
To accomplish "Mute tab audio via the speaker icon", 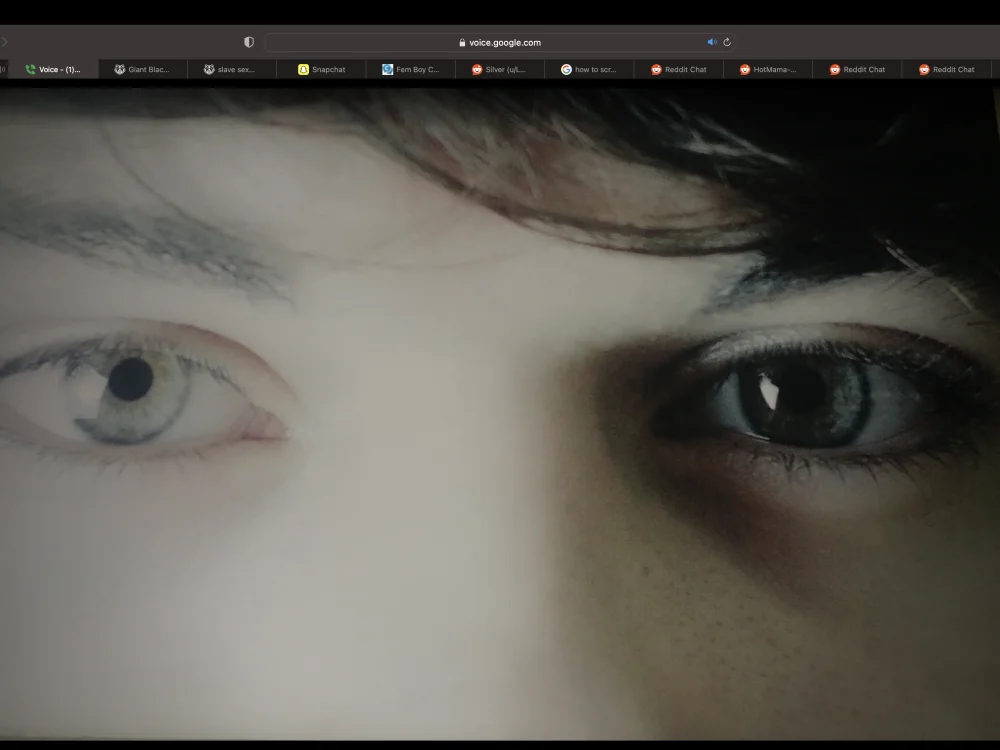I will click(711, 41).
